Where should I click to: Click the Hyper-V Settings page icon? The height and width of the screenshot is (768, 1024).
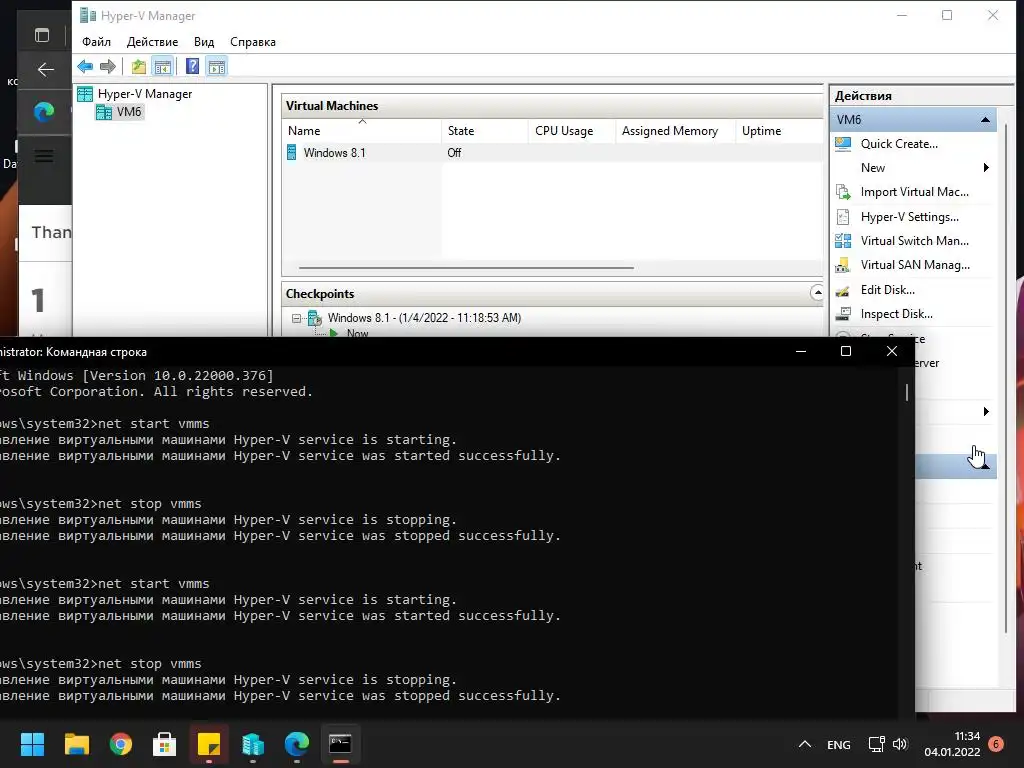843,217
